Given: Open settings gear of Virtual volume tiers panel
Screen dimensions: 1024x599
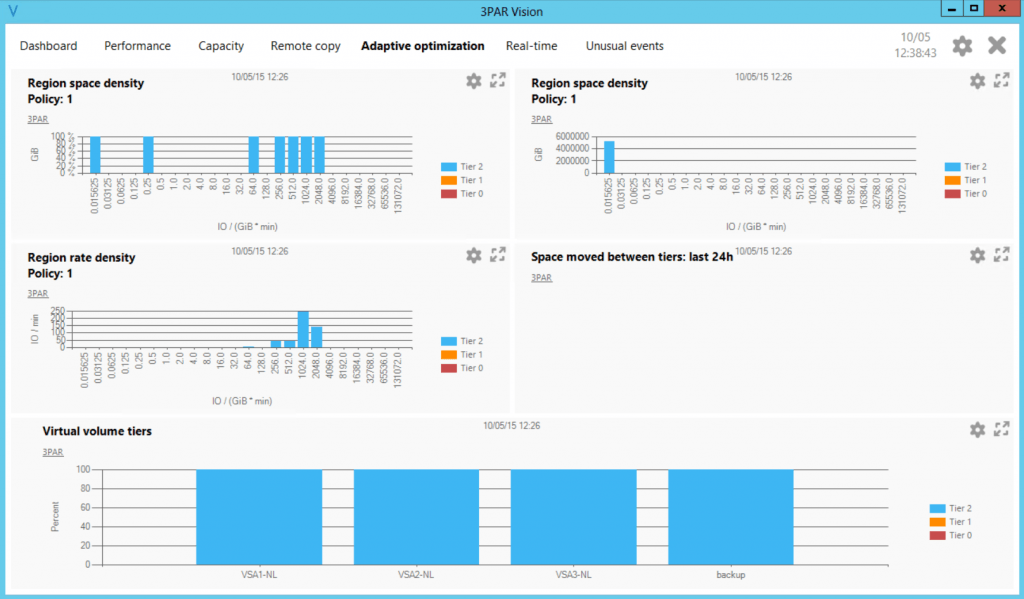Looking at the screenshot, I should click(x=977, y=430).
